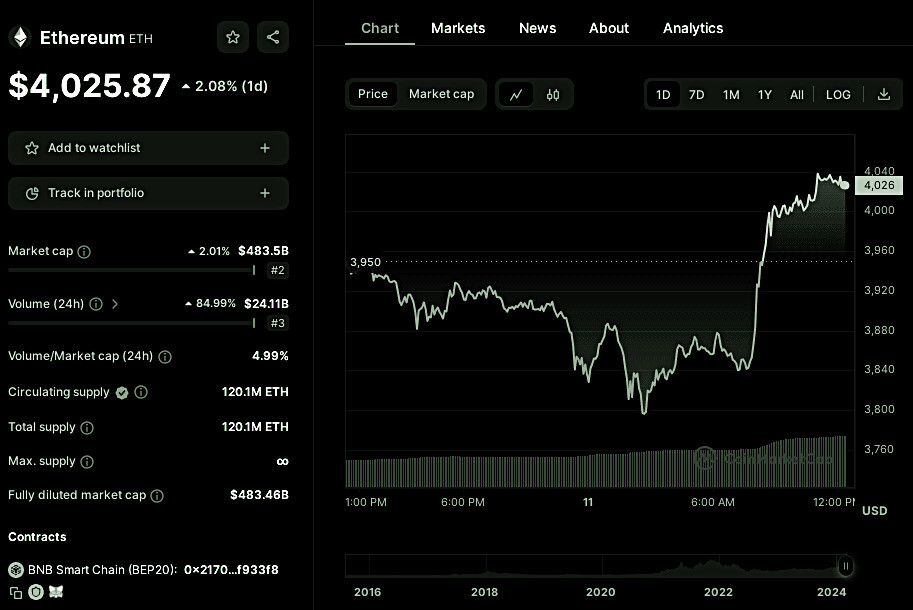
Task: Click the Volume (24h) rank progress bar
Action: coord(132,323)
